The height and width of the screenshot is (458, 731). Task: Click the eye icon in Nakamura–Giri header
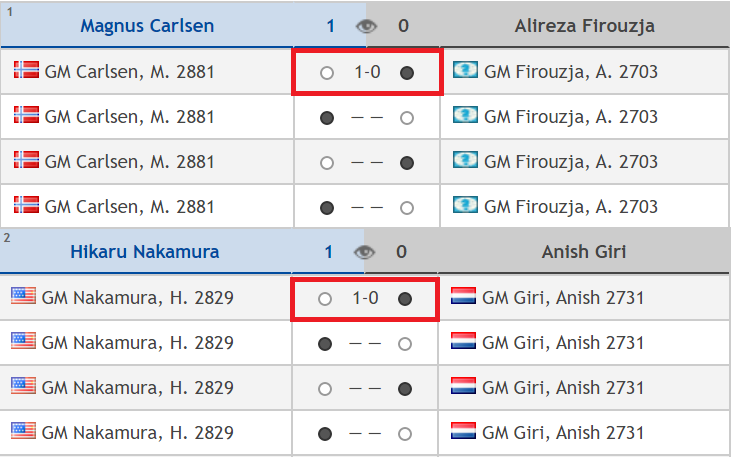click(x=365, y=252)
